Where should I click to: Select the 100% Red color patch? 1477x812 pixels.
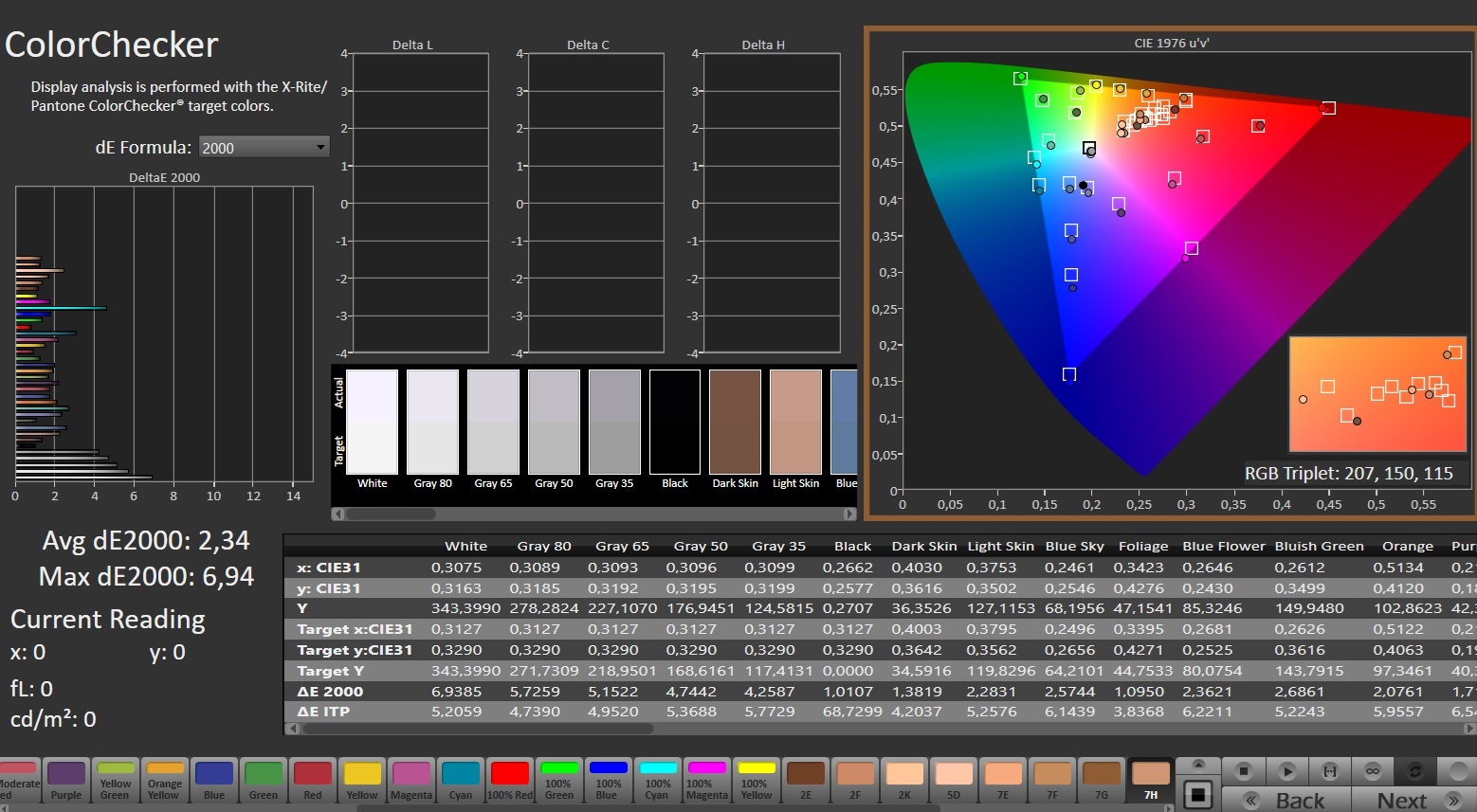click(510, 780)
